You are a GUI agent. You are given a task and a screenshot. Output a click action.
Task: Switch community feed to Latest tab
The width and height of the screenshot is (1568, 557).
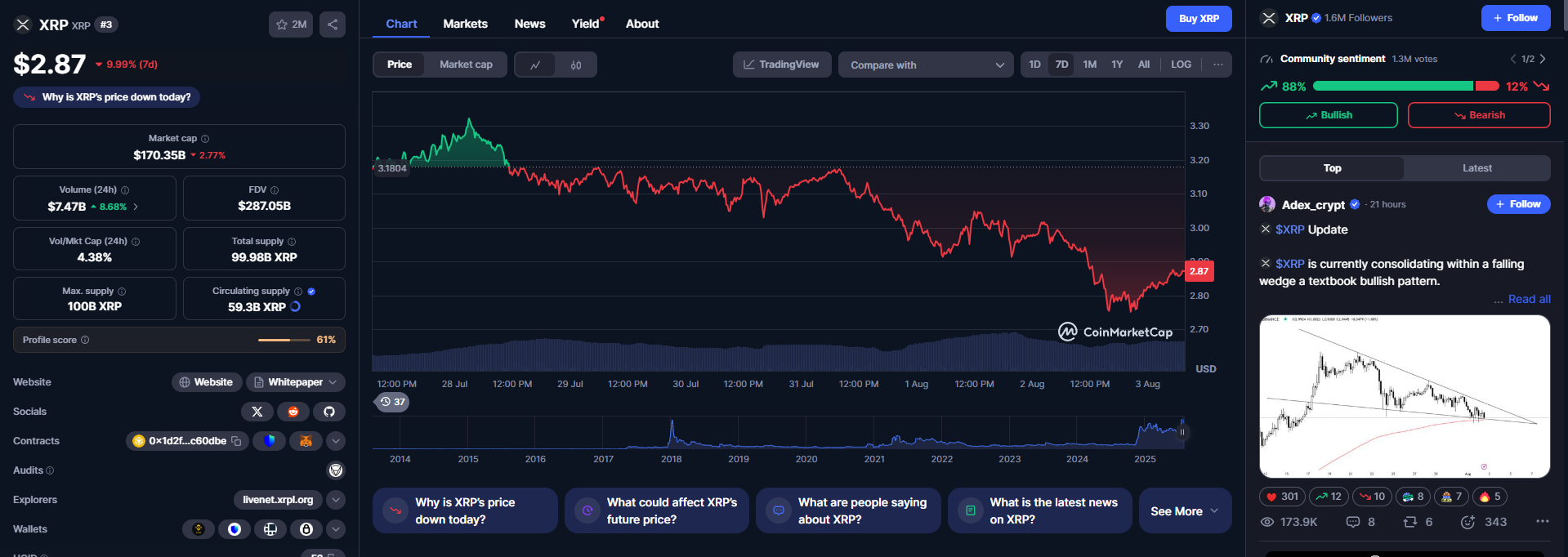(x=1476, y=168)
